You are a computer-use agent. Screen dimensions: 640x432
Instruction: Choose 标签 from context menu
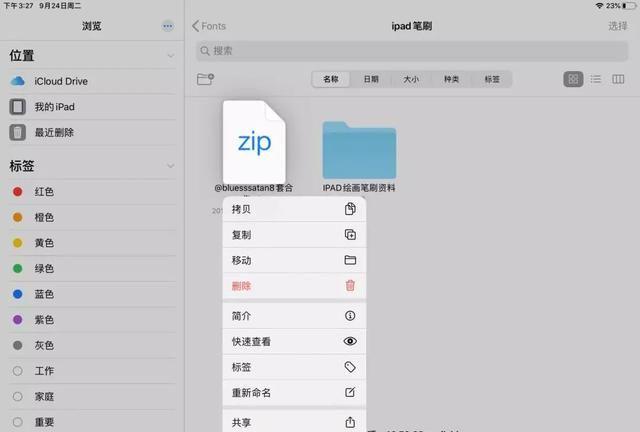(x=294, y=367)
